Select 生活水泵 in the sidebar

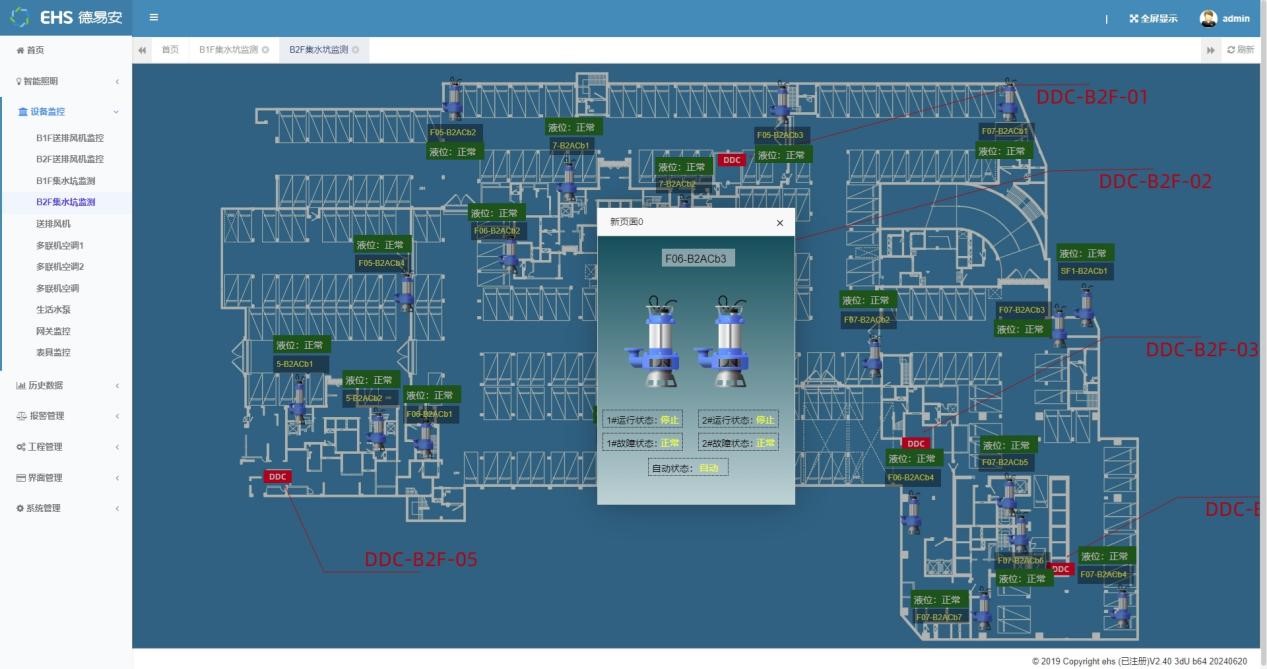tap(54, 310)
